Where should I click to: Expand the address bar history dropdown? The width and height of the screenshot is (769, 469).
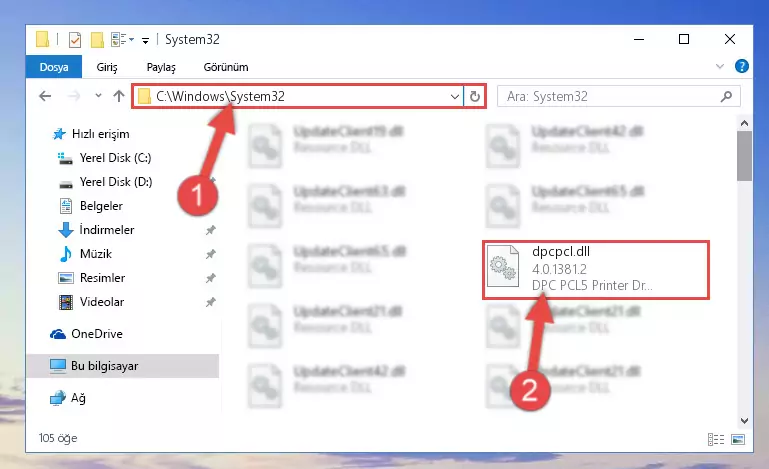pos(455,97)
